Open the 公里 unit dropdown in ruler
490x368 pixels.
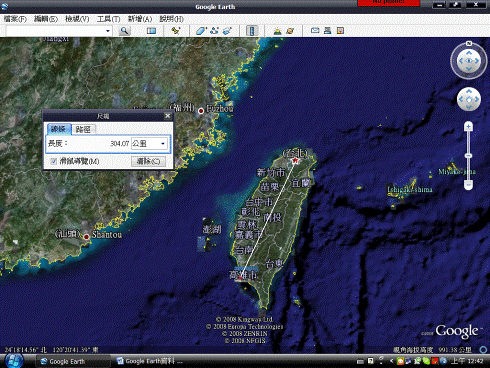click(x=149, y=144)
